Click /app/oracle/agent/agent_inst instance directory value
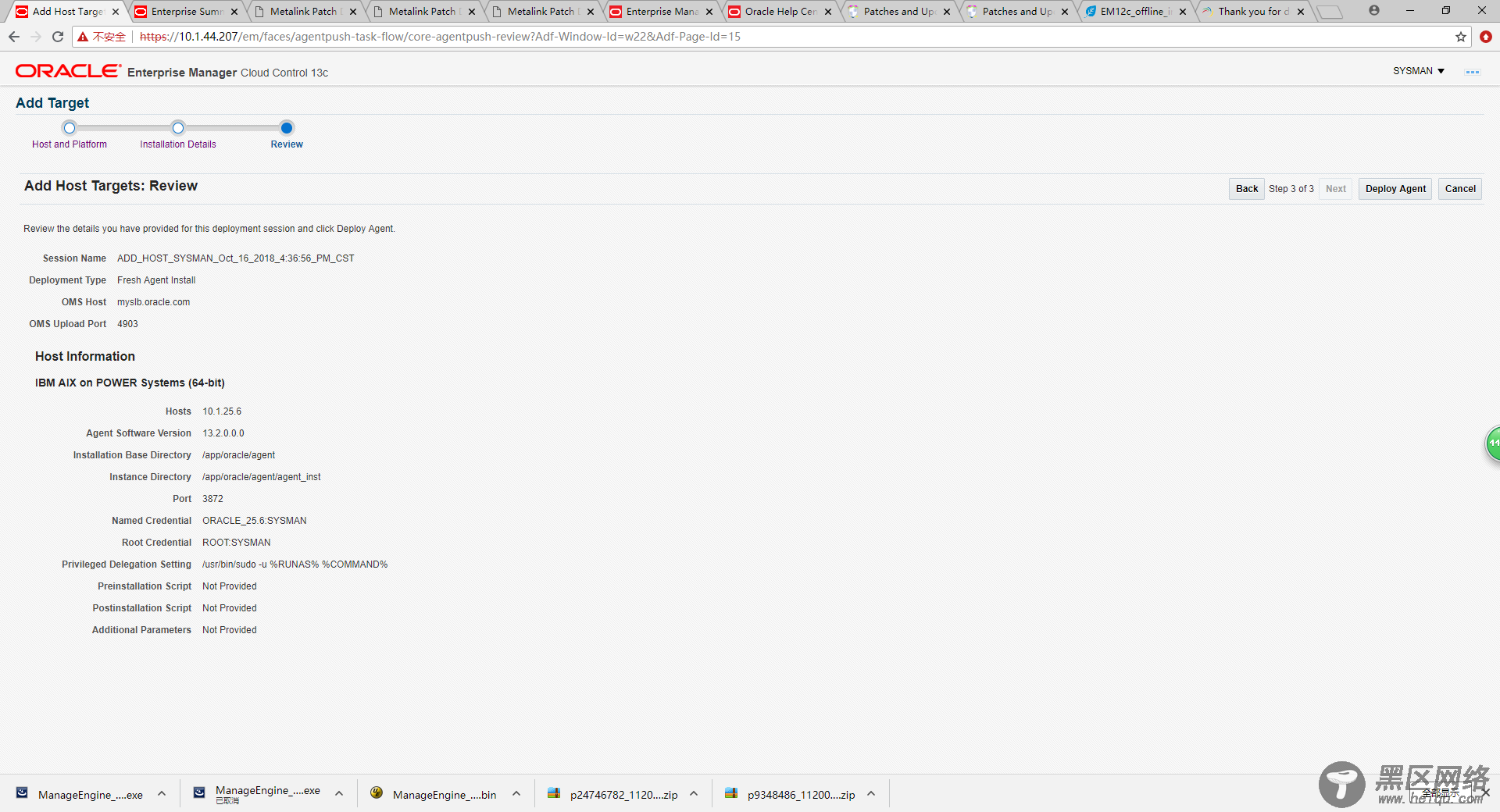 262,477
